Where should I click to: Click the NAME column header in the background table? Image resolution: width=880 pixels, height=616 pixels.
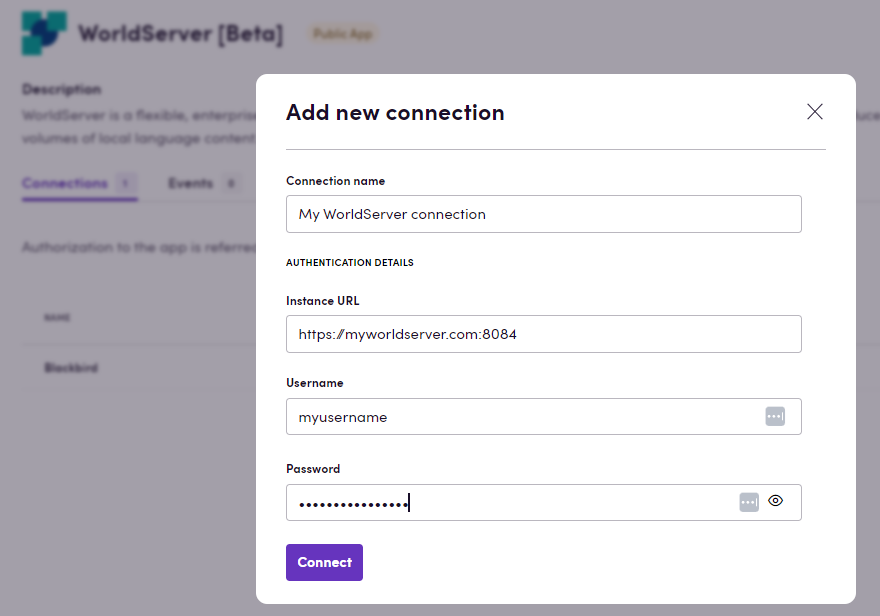tap(57, 318)
